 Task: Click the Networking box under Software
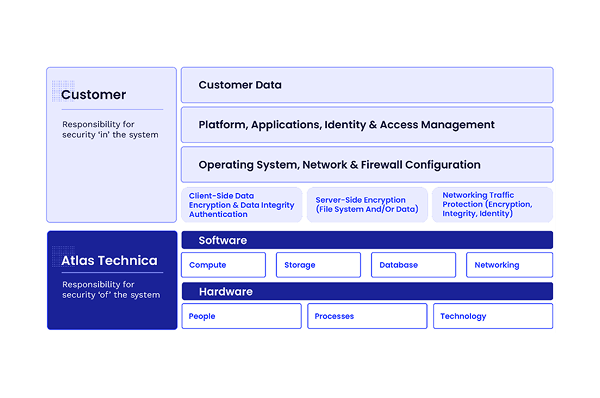click(509, 265)
